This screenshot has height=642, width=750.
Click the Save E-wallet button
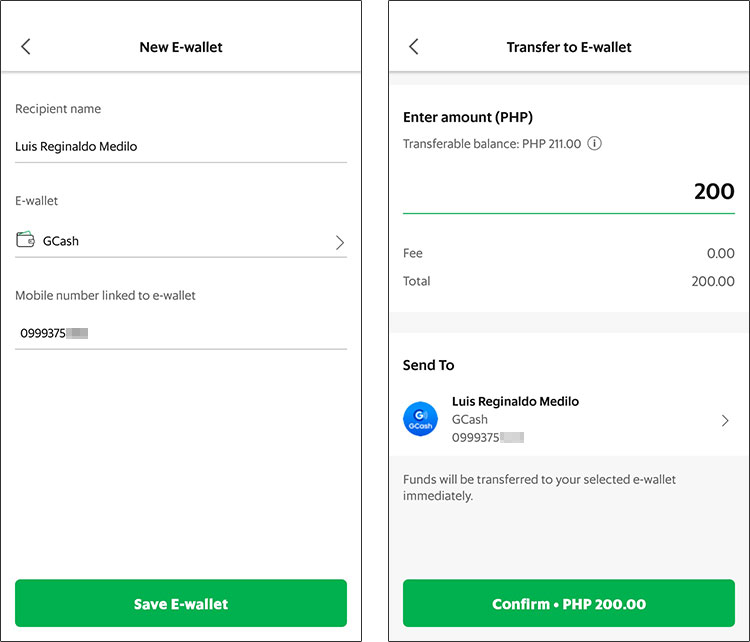tap(181, 603)
